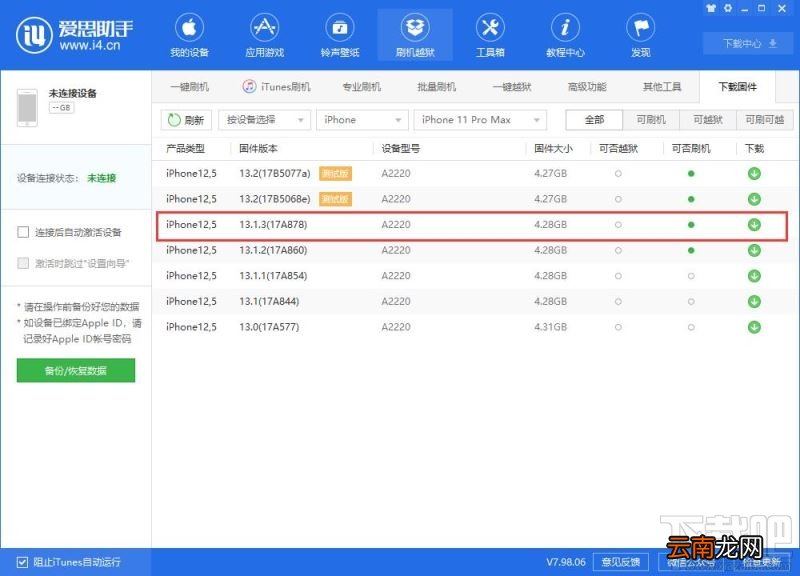Switch to the 其他工具 tab

point(662,87)
